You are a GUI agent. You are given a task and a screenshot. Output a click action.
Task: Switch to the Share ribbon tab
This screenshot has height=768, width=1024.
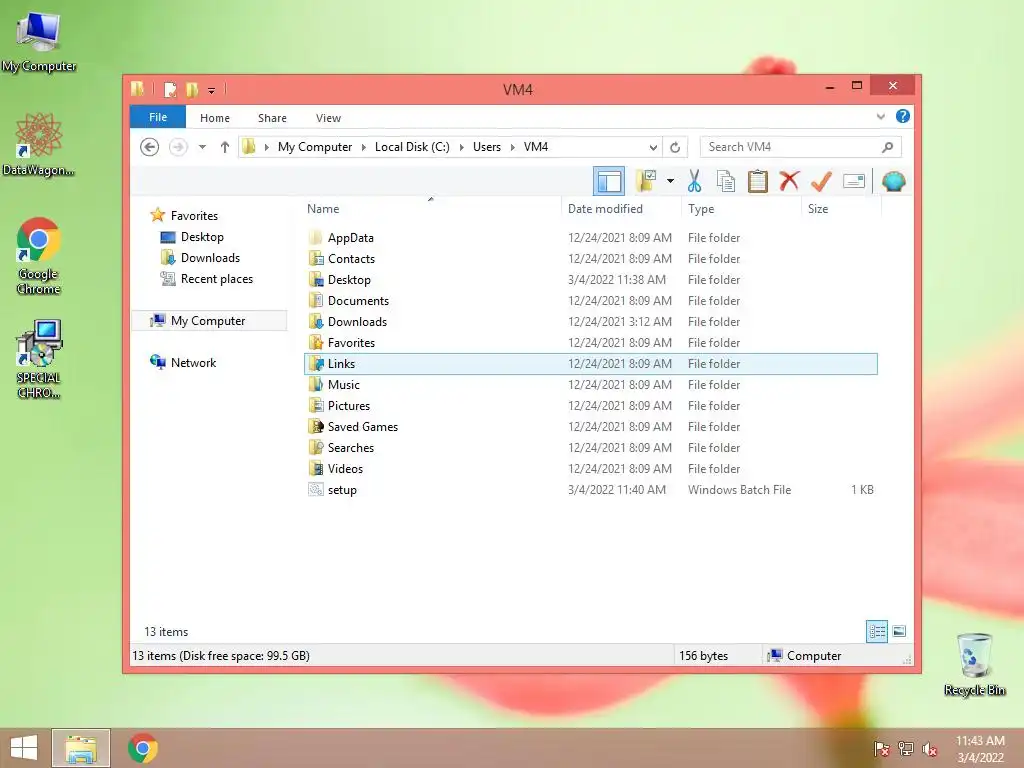(x=272, y=118)
